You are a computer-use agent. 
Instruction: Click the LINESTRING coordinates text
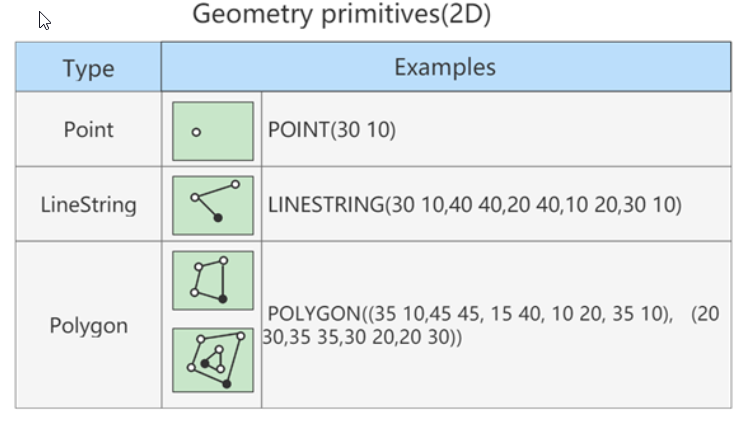[475, 205]
